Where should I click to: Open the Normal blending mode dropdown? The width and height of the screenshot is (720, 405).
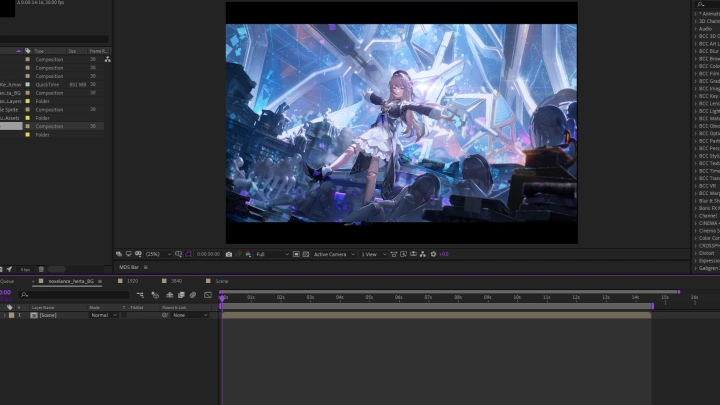pyautogui.click(x=104, y=315)
